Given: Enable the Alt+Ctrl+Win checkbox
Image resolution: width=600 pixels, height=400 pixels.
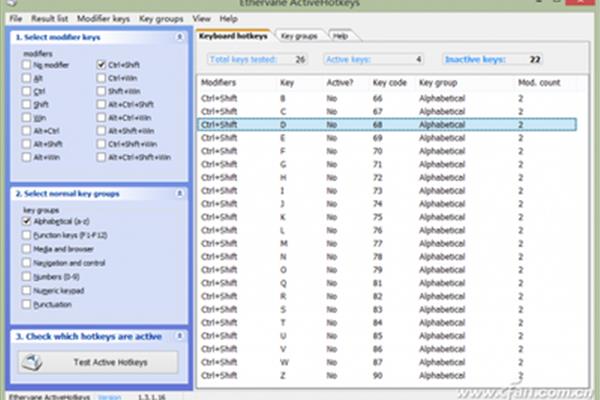Looking at the screenshot, I should [x=101, y=118].
